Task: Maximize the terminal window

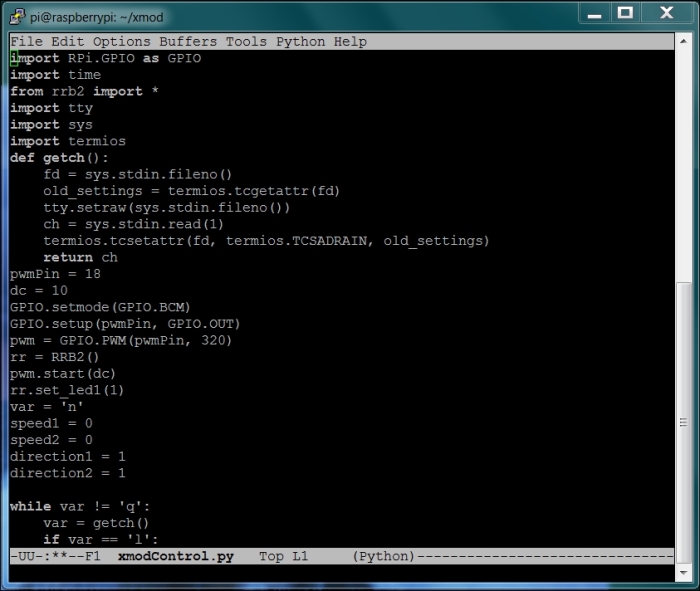Action: [625, 13]
